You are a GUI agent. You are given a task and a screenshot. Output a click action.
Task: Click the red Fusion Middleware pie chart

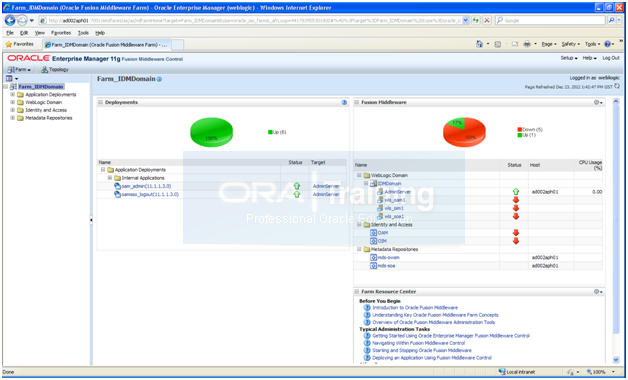464,132
